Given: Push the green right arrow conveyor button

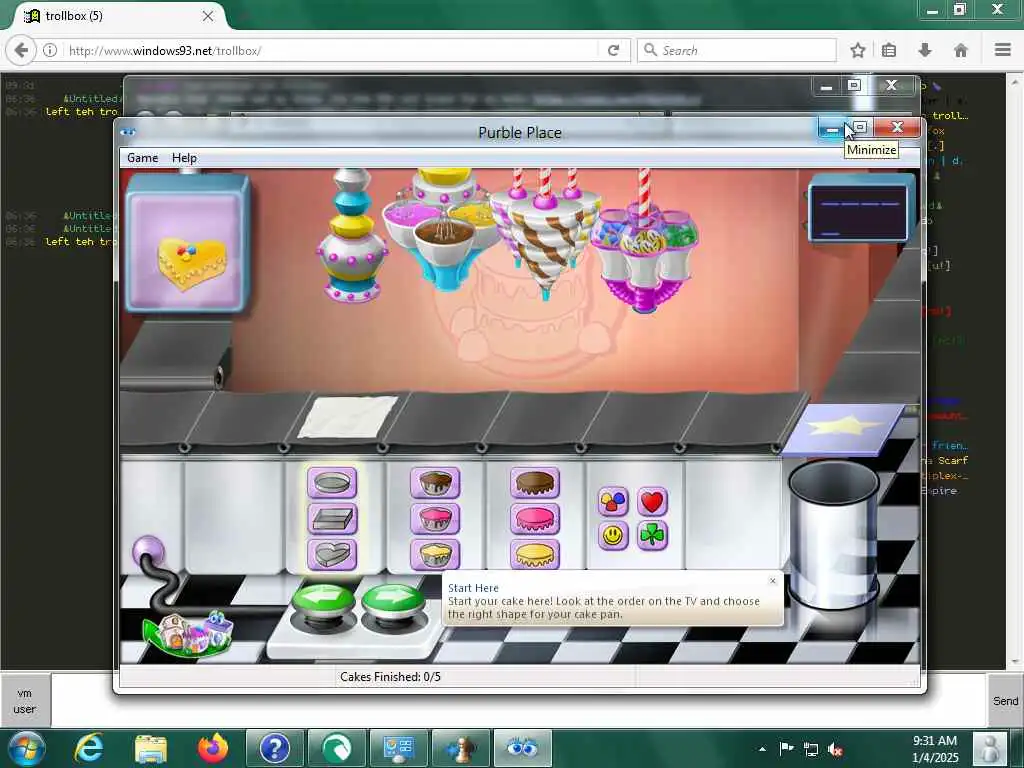Looking at the screenshot, I should coord(392,601).
